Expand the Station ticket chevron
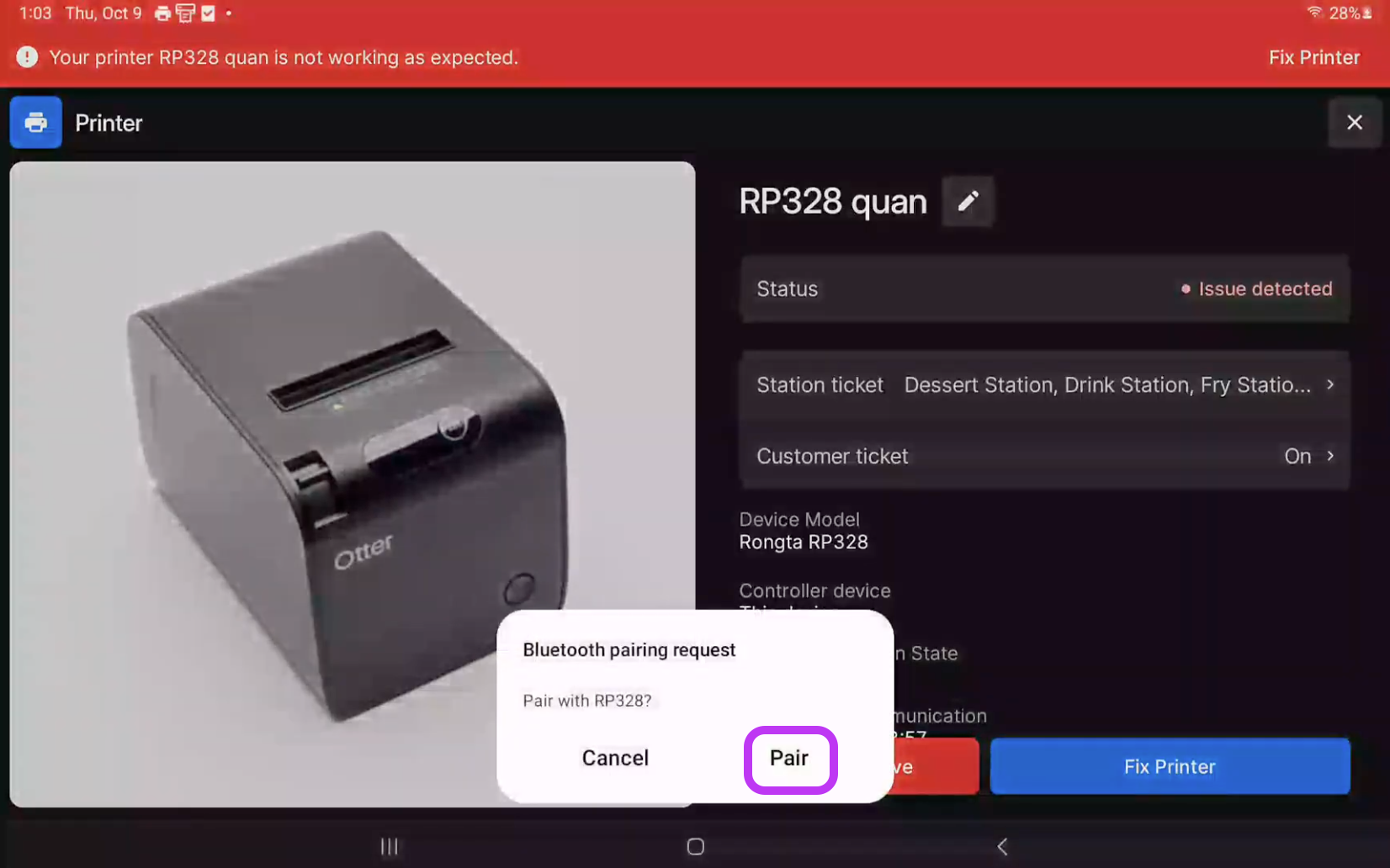 pos(1330,384)
